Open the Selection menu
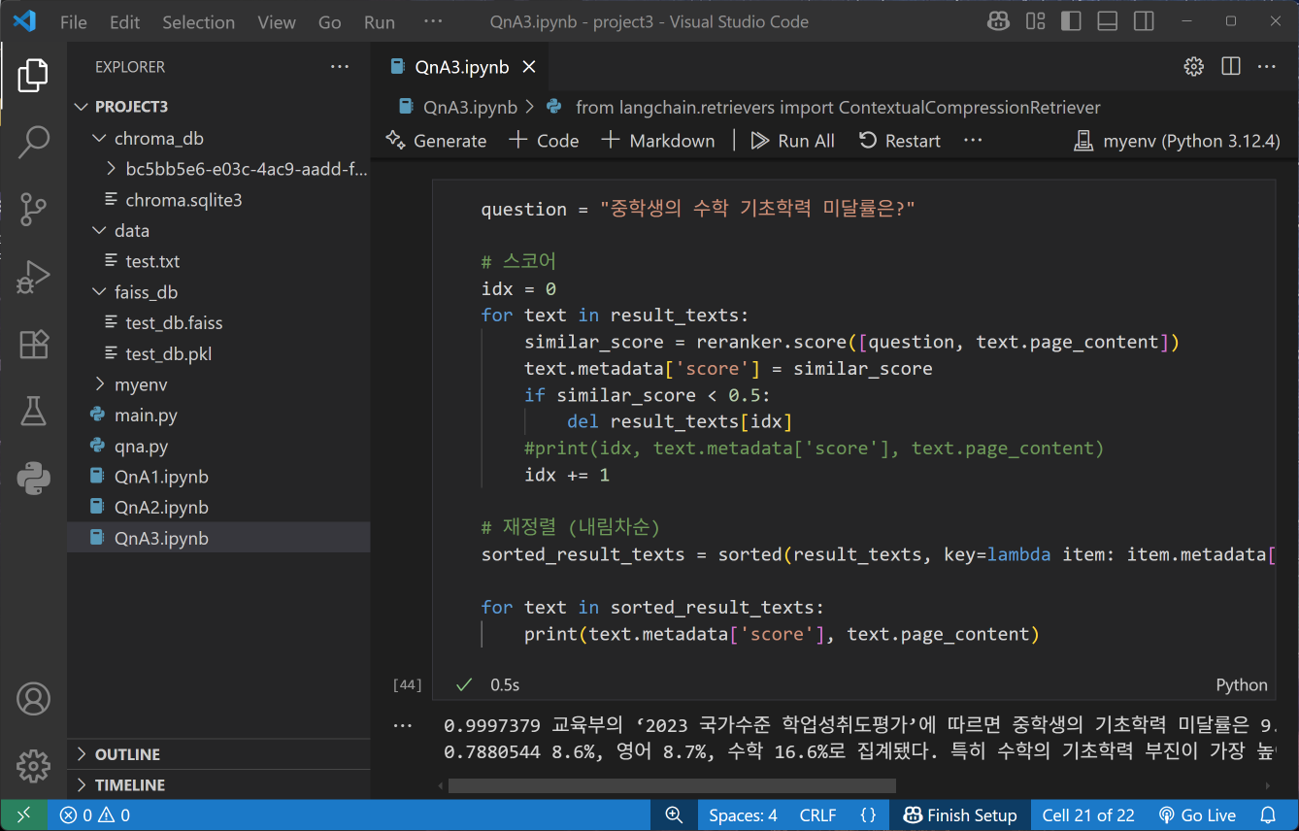1299x831 pixels. (x=198, y=22)
